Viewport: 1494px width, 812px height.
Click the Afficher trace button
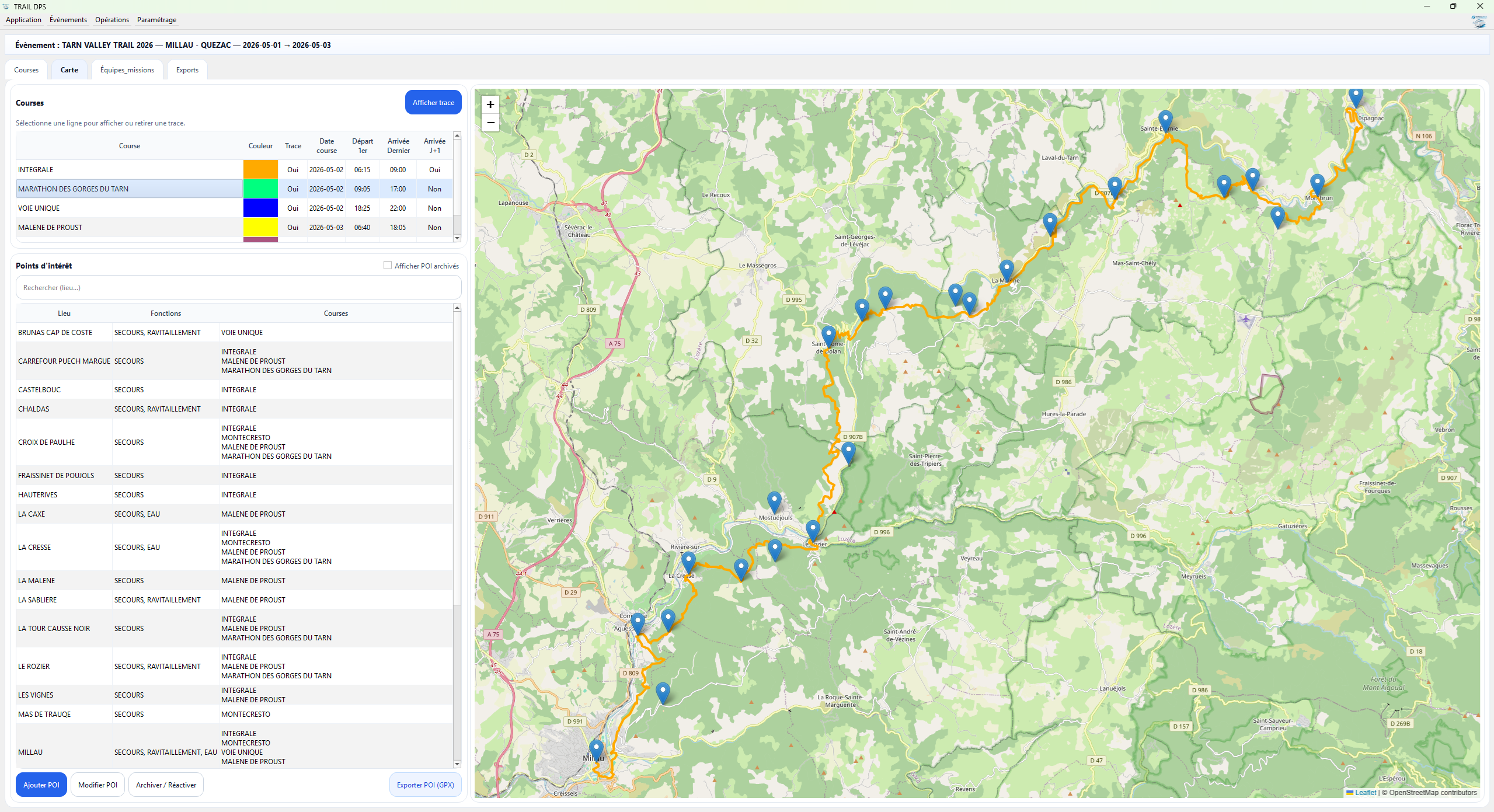[433, 102]
